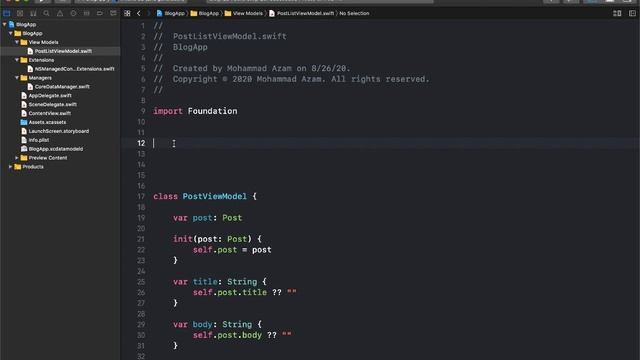Click the Copyright 2020 comment line
Screen dimensions: 640x360
click(291, 79)
